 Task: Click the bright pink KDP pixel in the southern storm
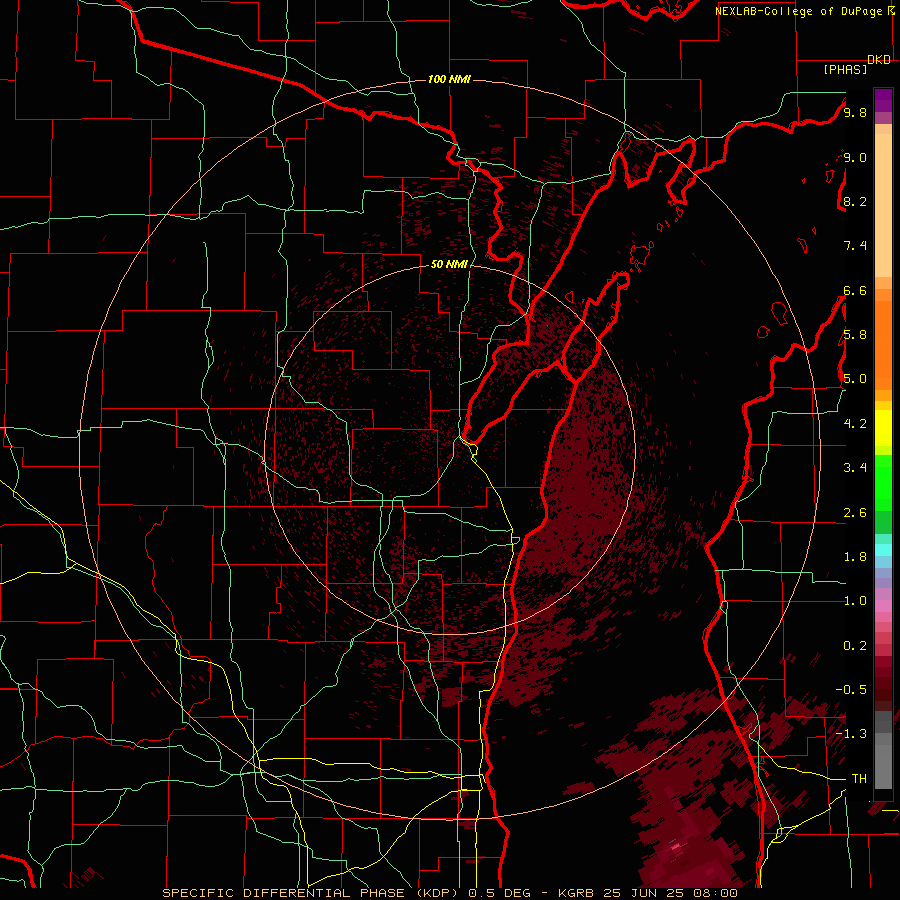[x=676, y=845]
